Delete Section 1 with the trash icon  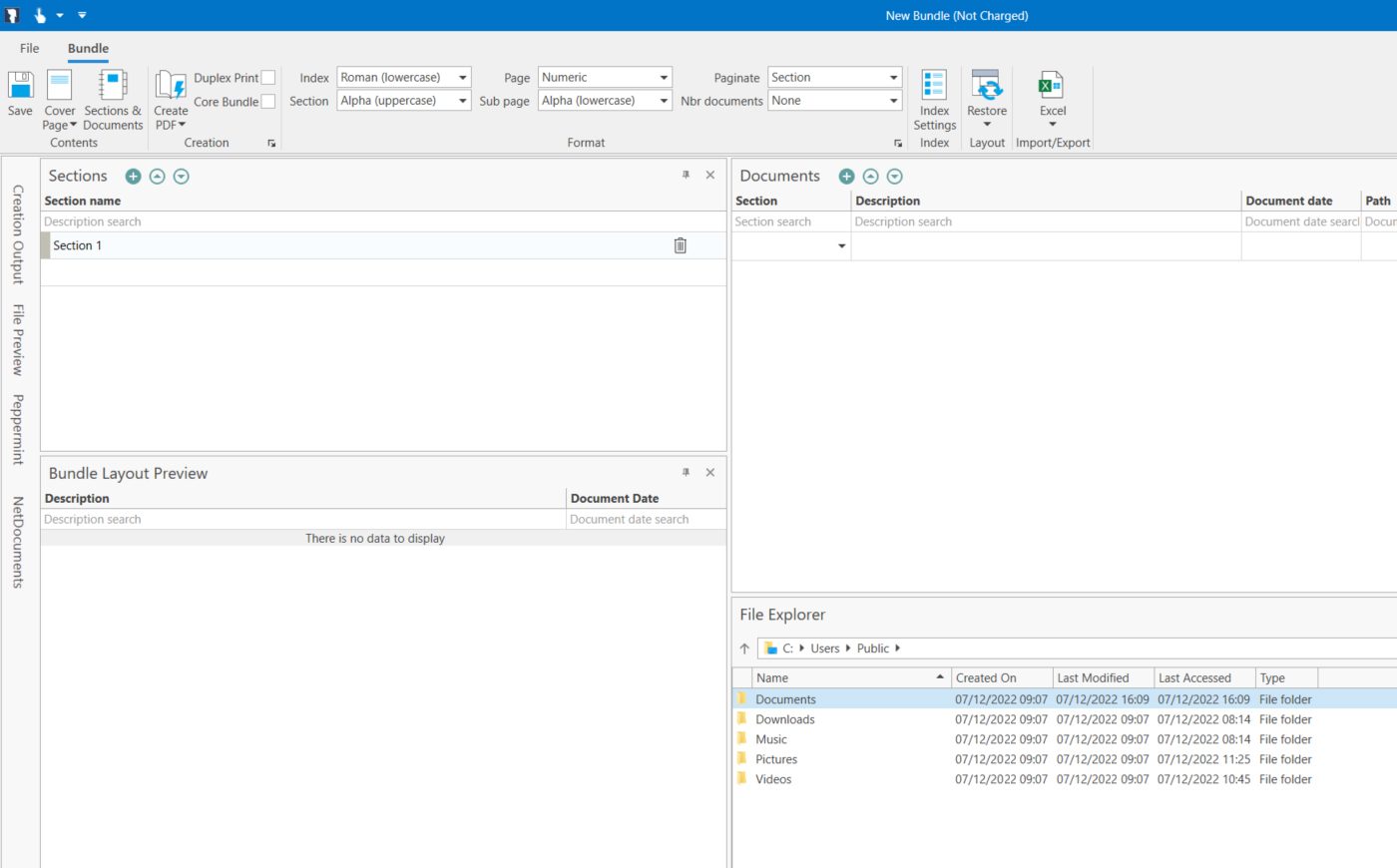680,245
